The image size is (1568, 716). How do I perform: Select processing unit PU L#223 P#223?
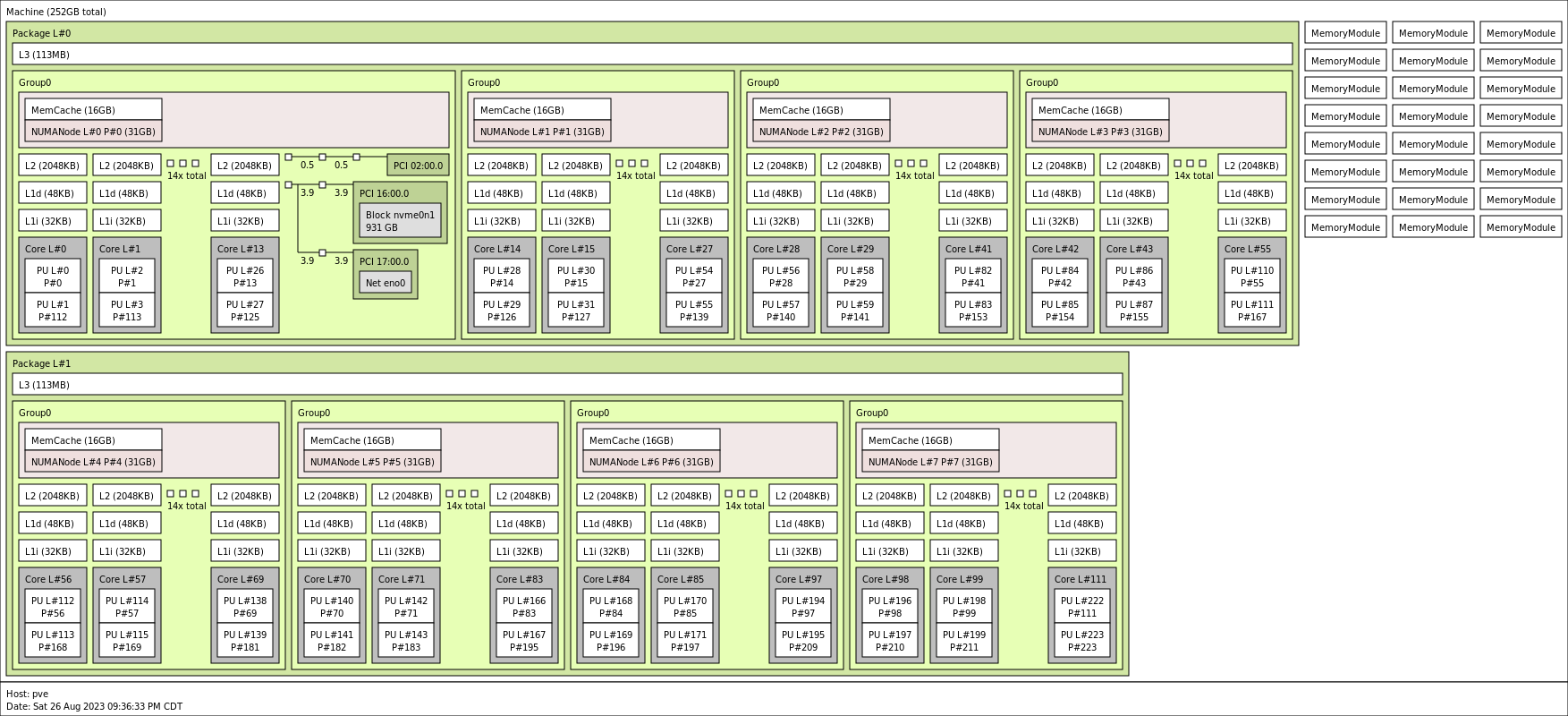[1082, 641]
